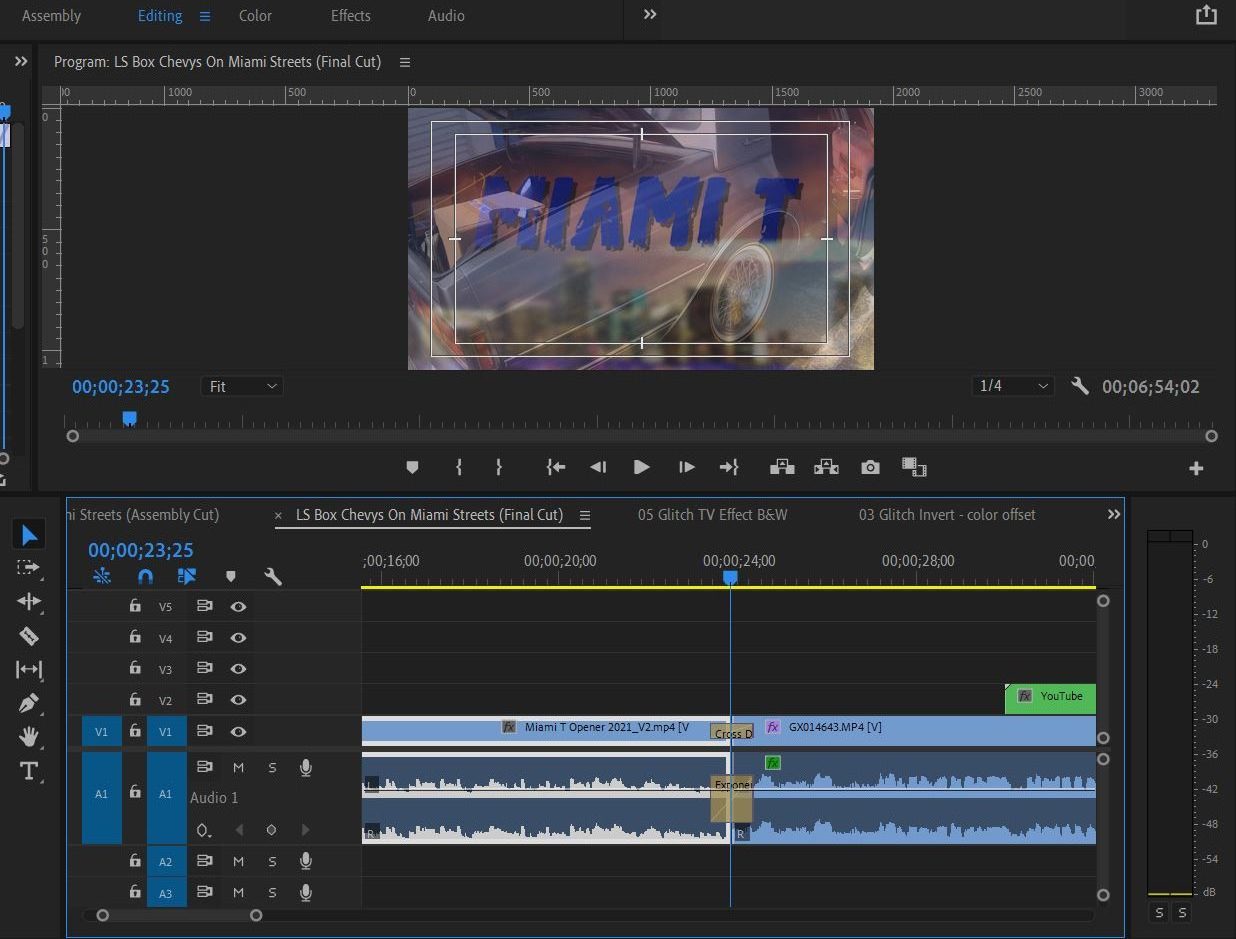Select the Pen tool
Screen dimensions: 1236x939
(x=29, y=703)
